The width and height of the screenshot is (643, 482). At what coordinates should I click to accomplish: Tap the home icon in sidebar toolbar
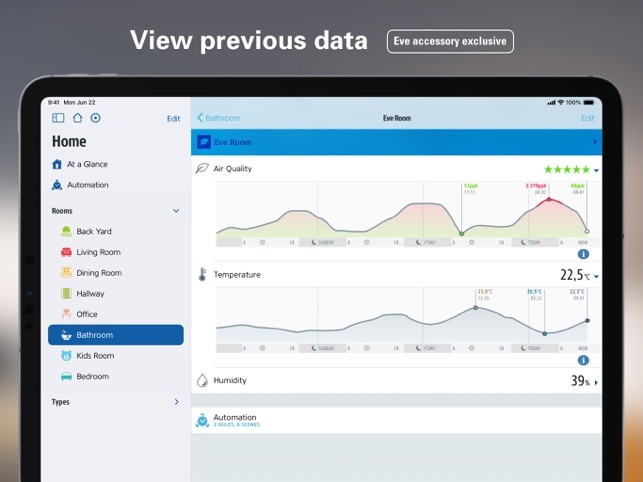(x=77, y=118)
